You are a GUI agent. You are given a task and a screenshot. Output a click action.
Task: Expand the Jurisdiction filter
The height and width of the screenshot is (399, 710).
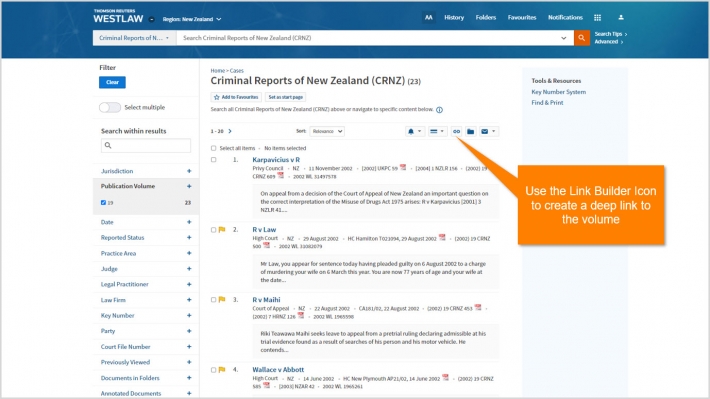(189, 171)
